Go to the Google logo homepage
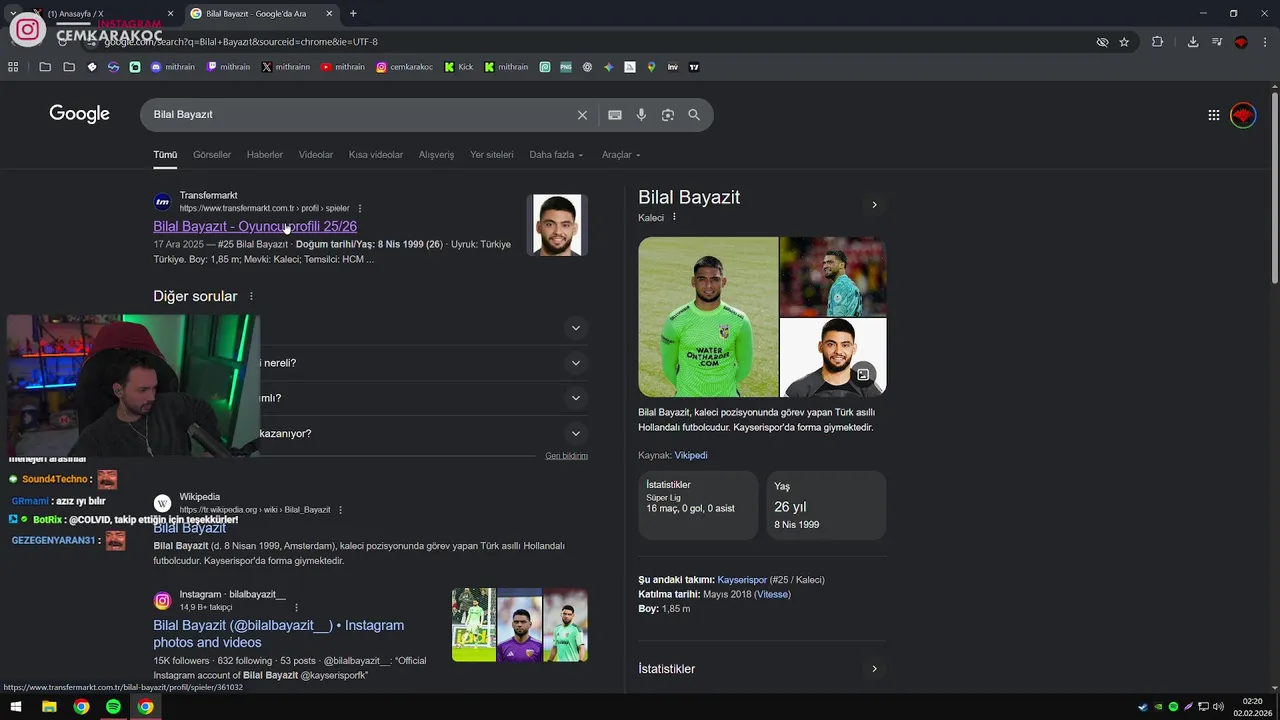The image size is (1280, 720). 80,114
